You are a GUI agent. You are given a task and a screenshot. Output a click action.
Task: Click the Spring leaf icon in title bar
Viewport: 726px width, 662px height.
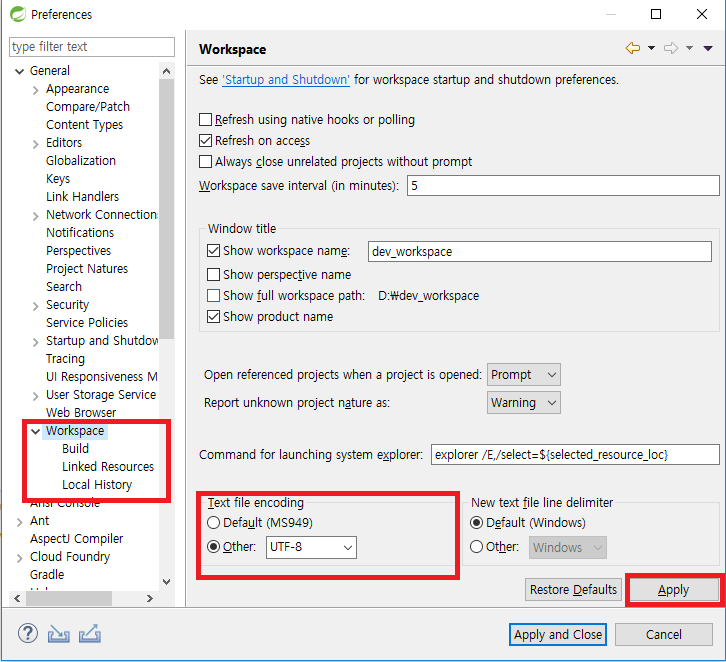18,14
